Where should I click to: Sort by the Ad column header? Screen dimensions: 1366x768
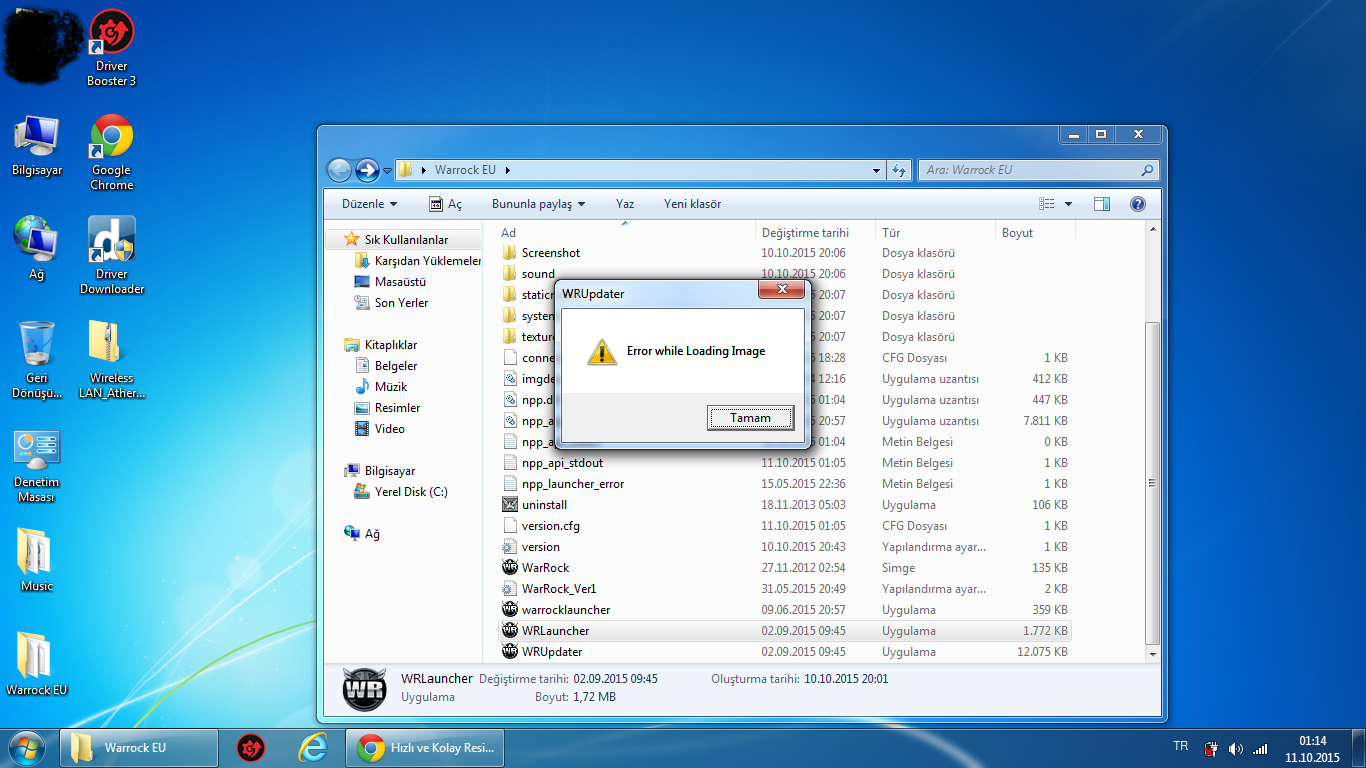[x=625, y=232]
